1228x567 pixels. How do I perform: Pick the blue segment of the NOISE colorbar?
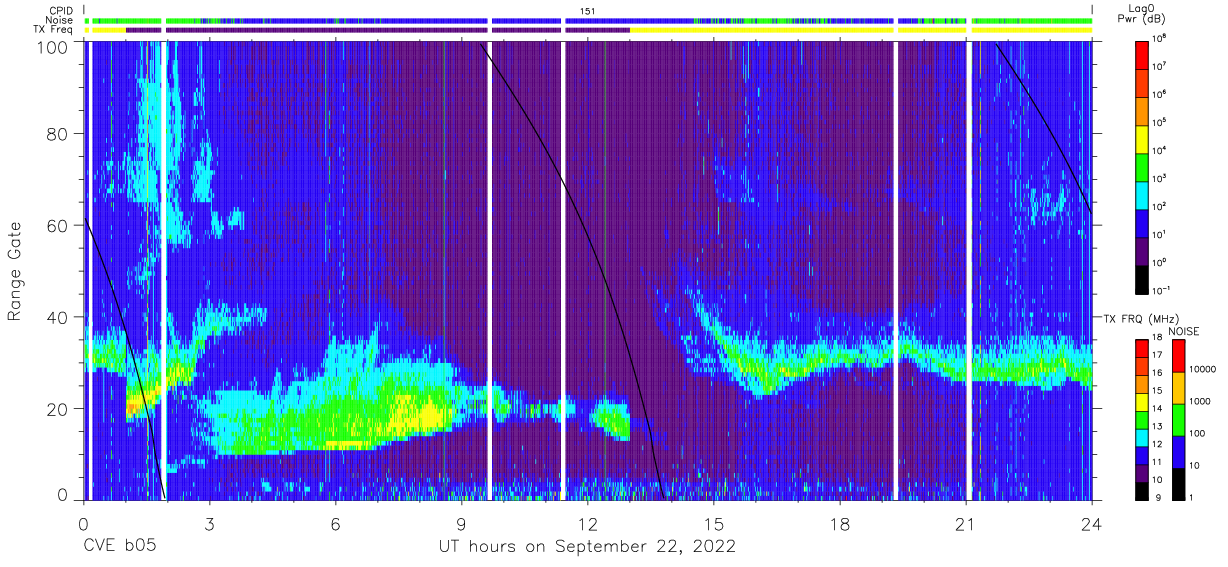[1179, 452]
